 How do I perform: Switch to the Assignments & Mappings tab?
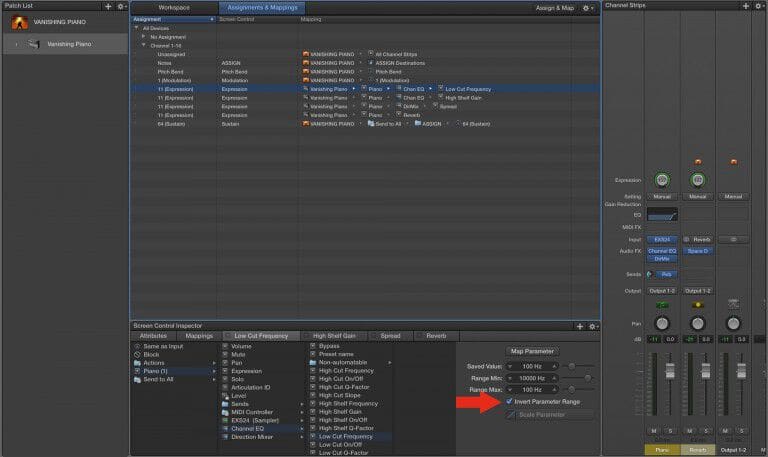point(262,8)
